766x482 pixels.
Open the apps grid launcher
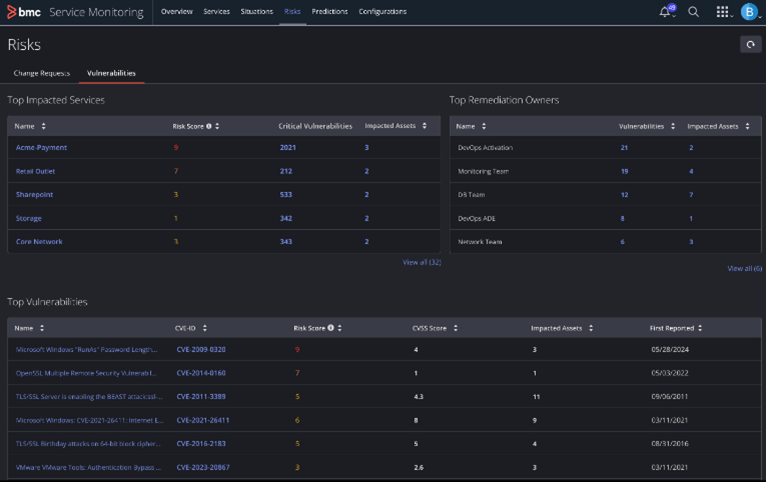723,12
